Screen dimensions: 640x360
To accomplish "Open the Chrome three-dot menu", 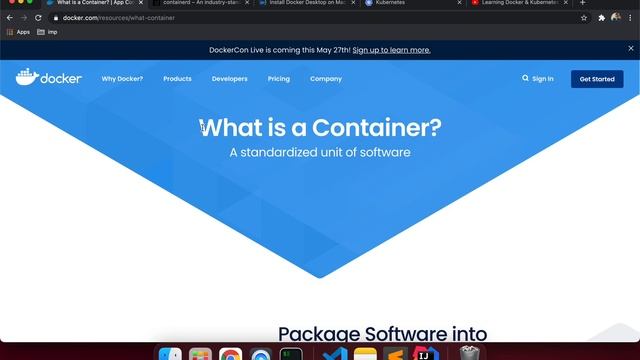I will [631, 18].
